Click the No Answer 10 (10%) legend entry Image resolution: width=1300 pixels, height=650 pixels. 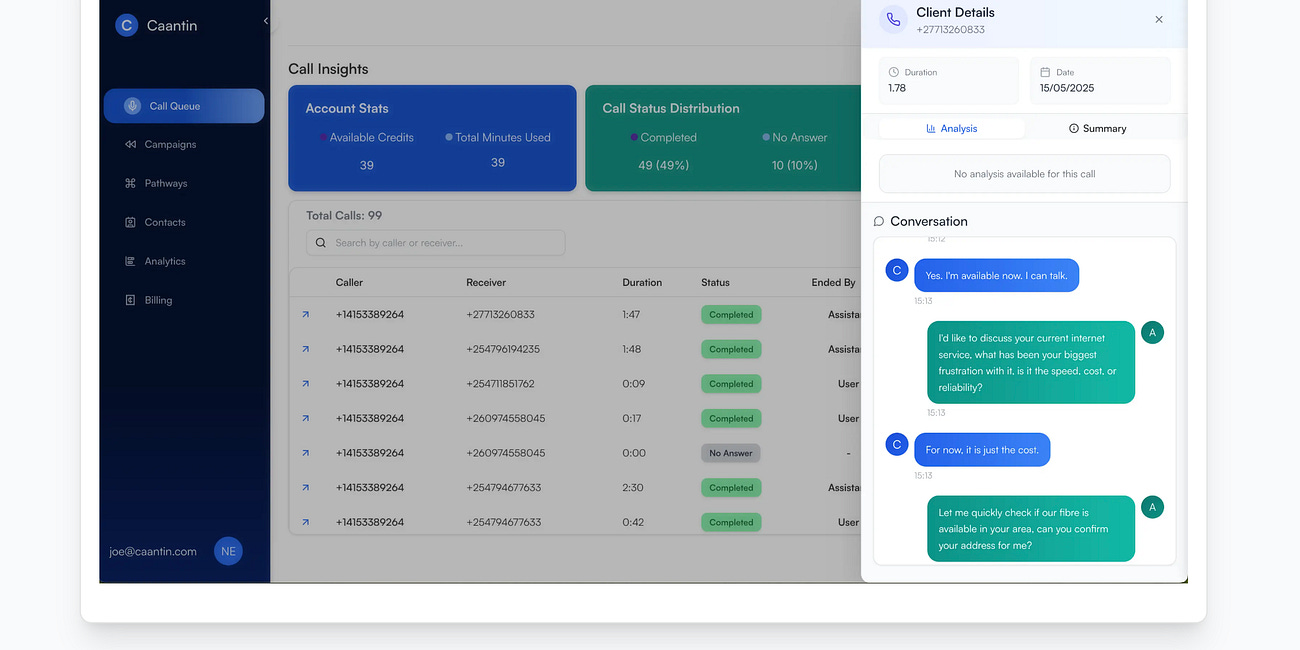(x=795, y=151)
